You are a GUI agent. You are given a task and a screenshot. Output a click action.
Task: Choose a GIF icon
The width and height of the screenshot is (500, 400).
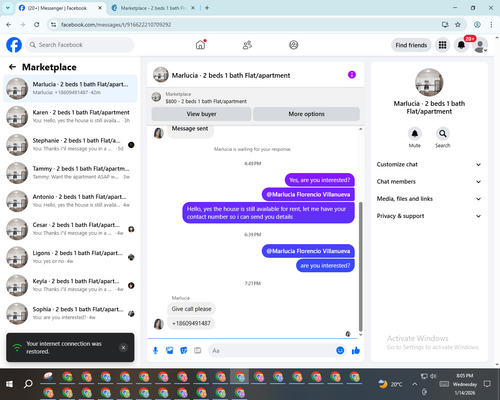point(198,350)
